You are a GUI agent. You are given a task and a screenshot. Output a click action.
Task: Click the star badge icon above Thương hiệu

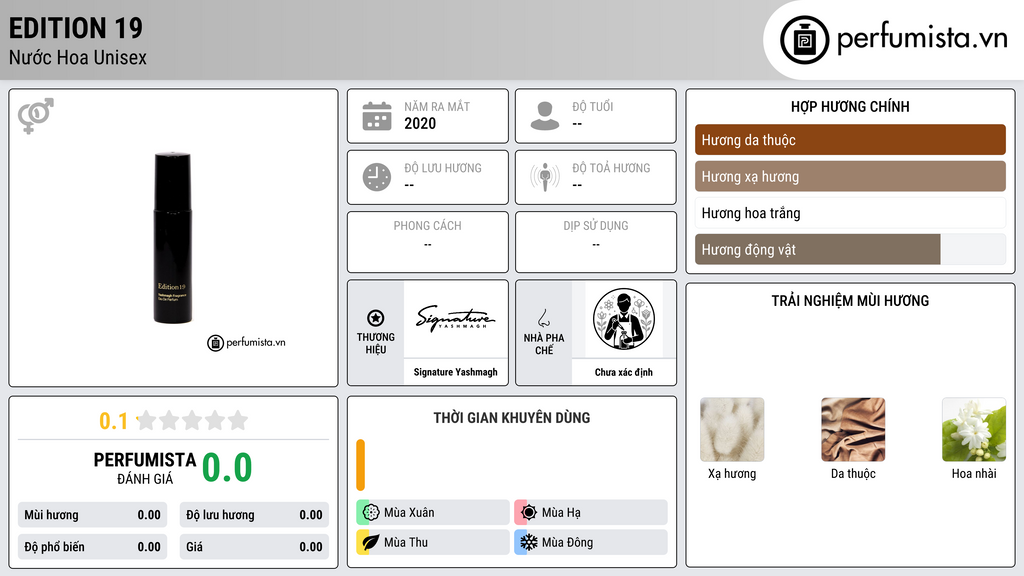[x=376, y=318]
